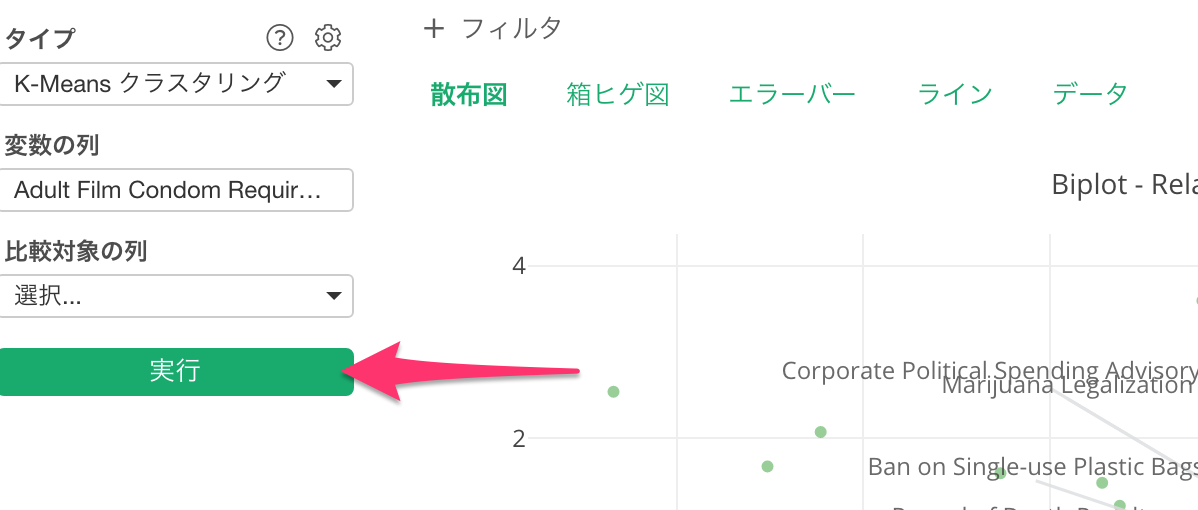This screenshot has height=510, width=1198.
Task: Select the Corporate Political Spending Advisory label
Action: pyautogui.click(x=989, y=370)
